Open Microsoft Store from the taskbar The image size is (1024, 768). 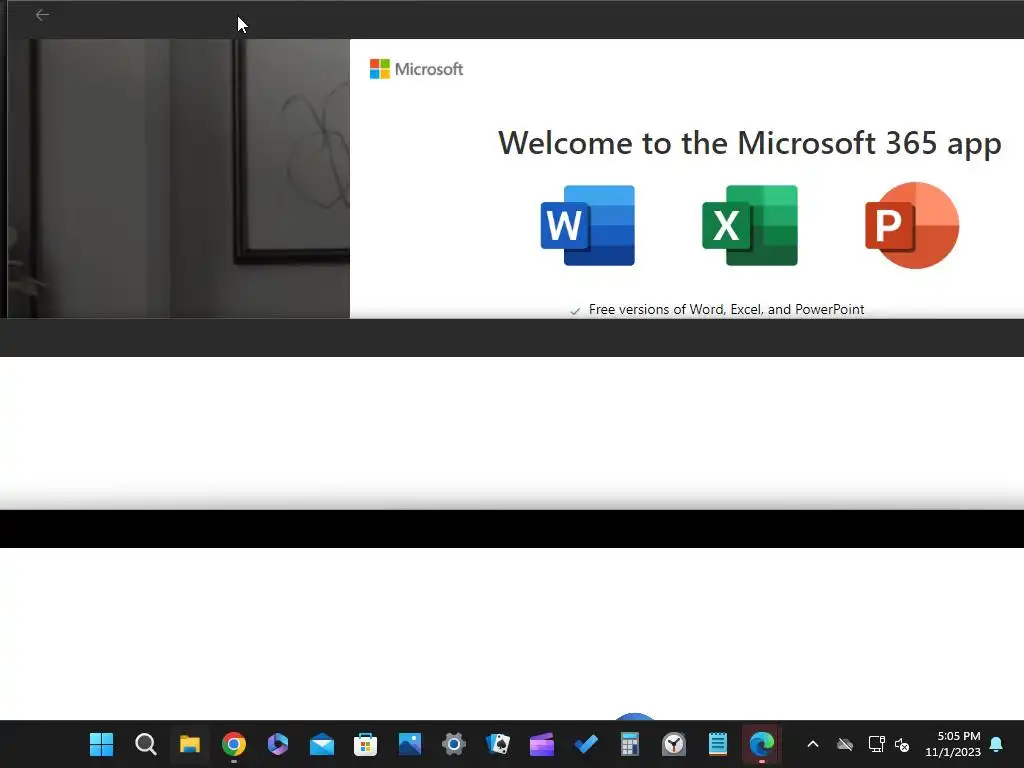(x=366, y=744)
